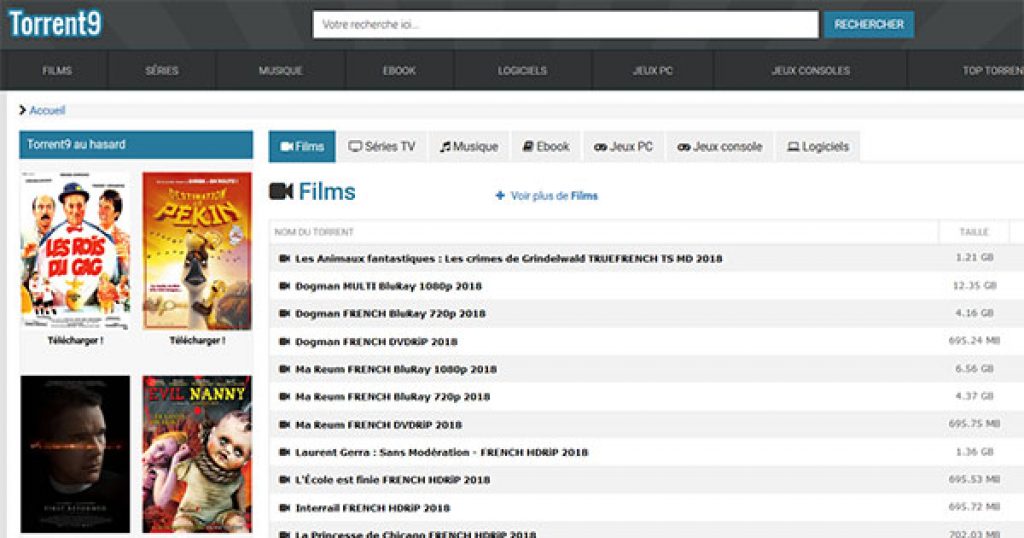The height and width of the screenshot is (538, 1024).
Task: Click camera icon on Les Animaux fantastiques row
Action: 285,259
